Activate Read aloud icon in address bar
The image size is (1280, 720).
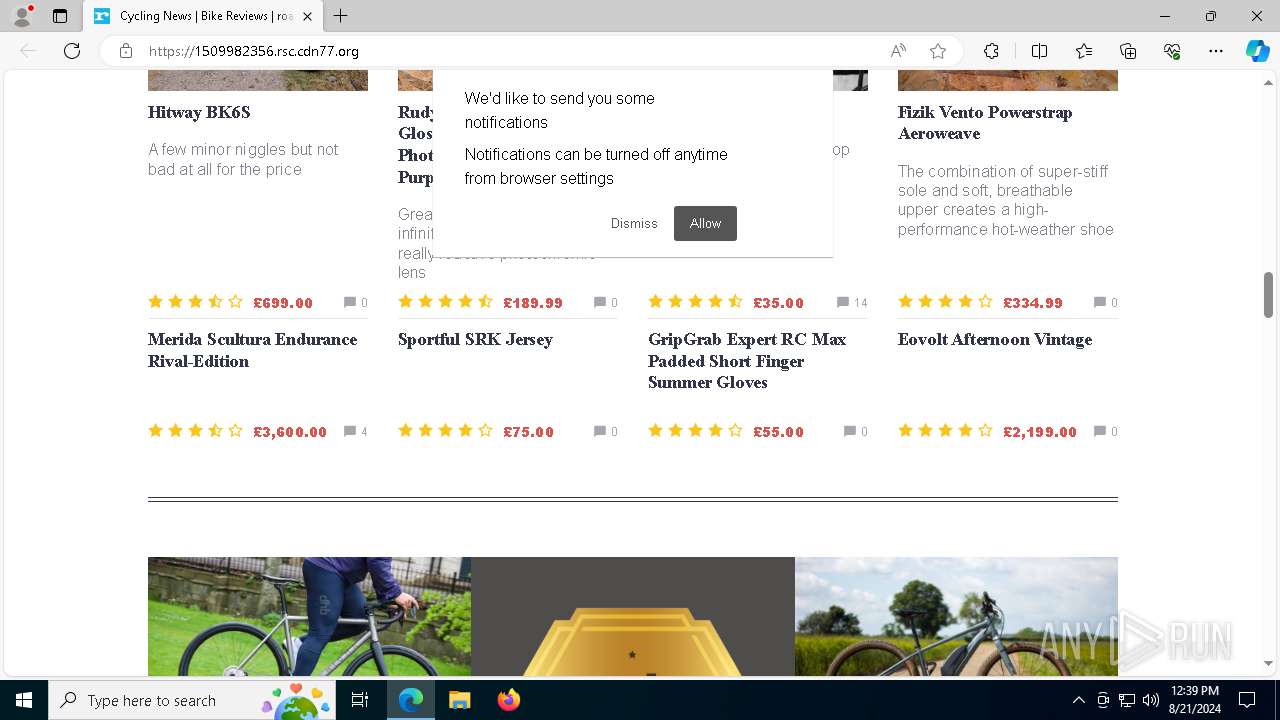(898, 51)
